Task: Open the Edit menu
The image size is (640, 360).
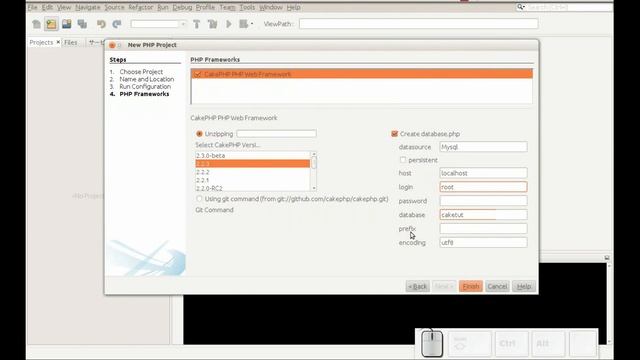Action: coord(47,7)
